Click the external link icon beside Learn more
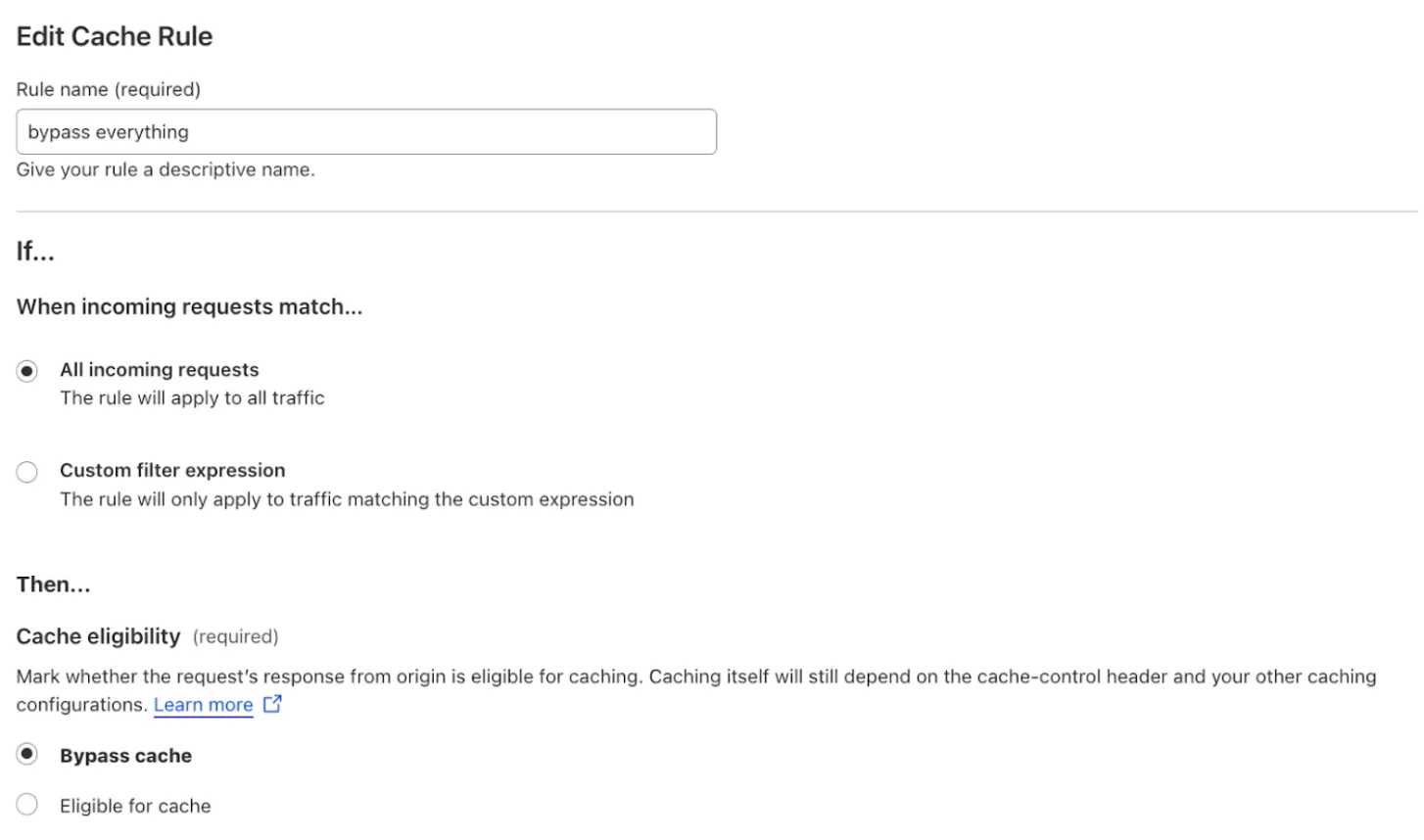Image resolution: width=1424 pixels, height=840 pixels. [271, 703]
